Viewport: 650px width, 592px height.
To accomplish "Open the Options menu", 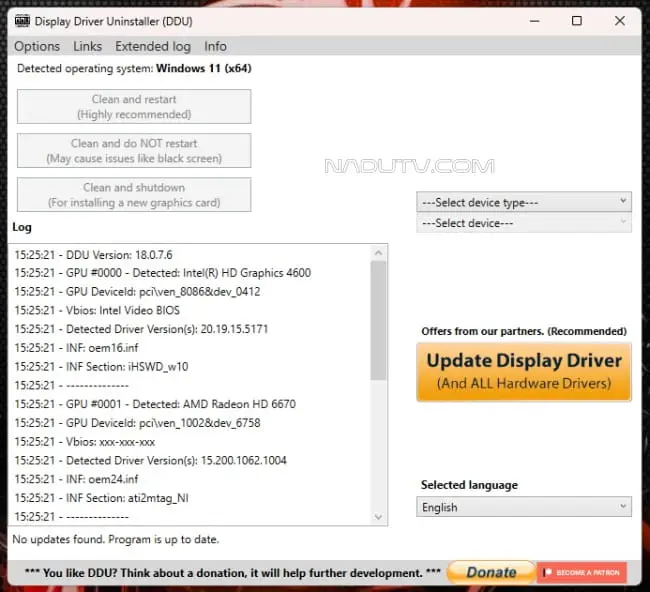I will tap(37, 46).
